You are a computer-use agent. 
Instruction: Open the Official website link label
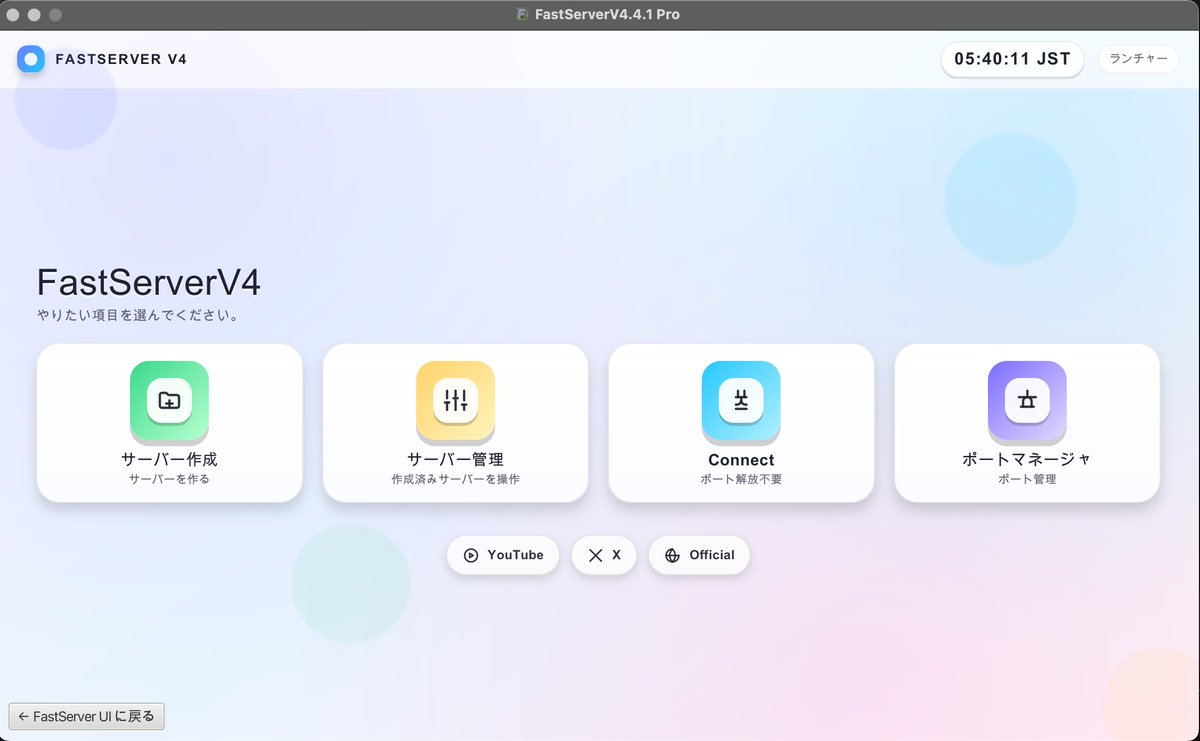[x=712, y=555]
